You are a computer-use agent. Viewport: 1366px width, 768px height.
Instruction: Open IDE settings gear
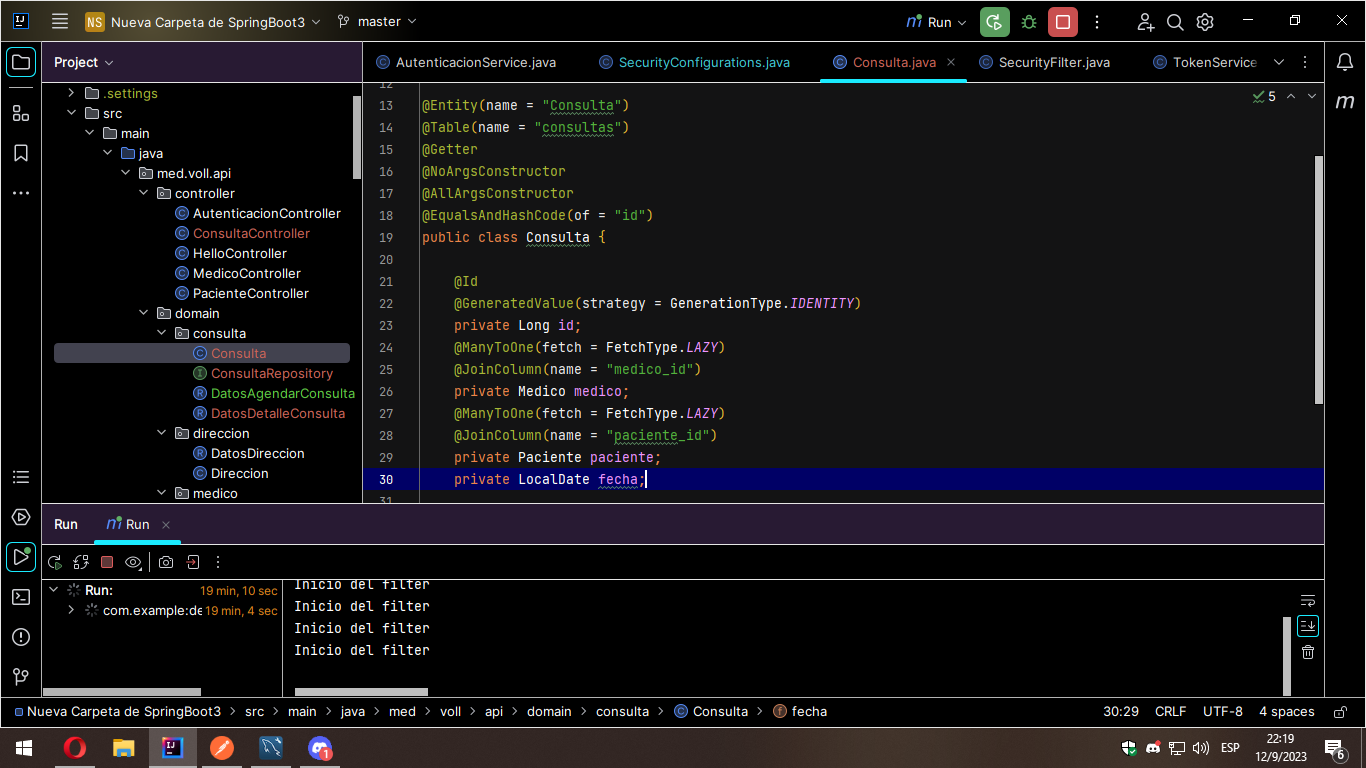coord(1205,22)
